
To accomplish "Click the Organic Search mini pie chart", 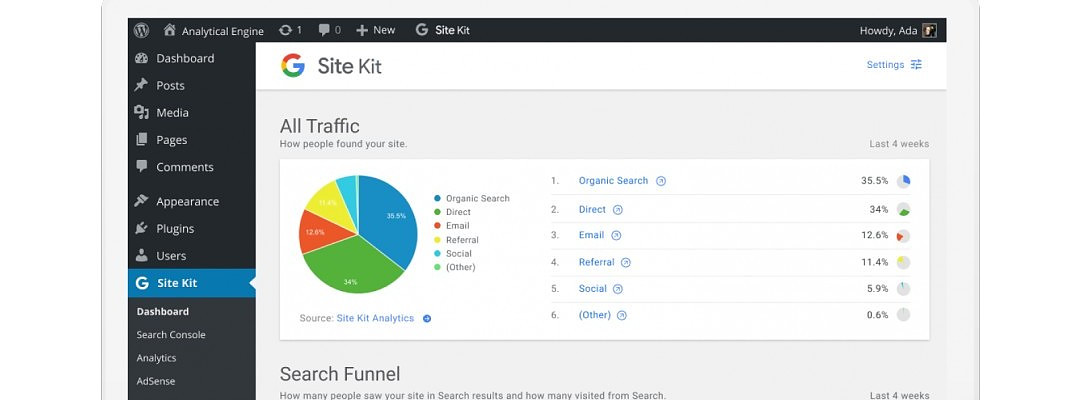I will [x=903, y=182].
